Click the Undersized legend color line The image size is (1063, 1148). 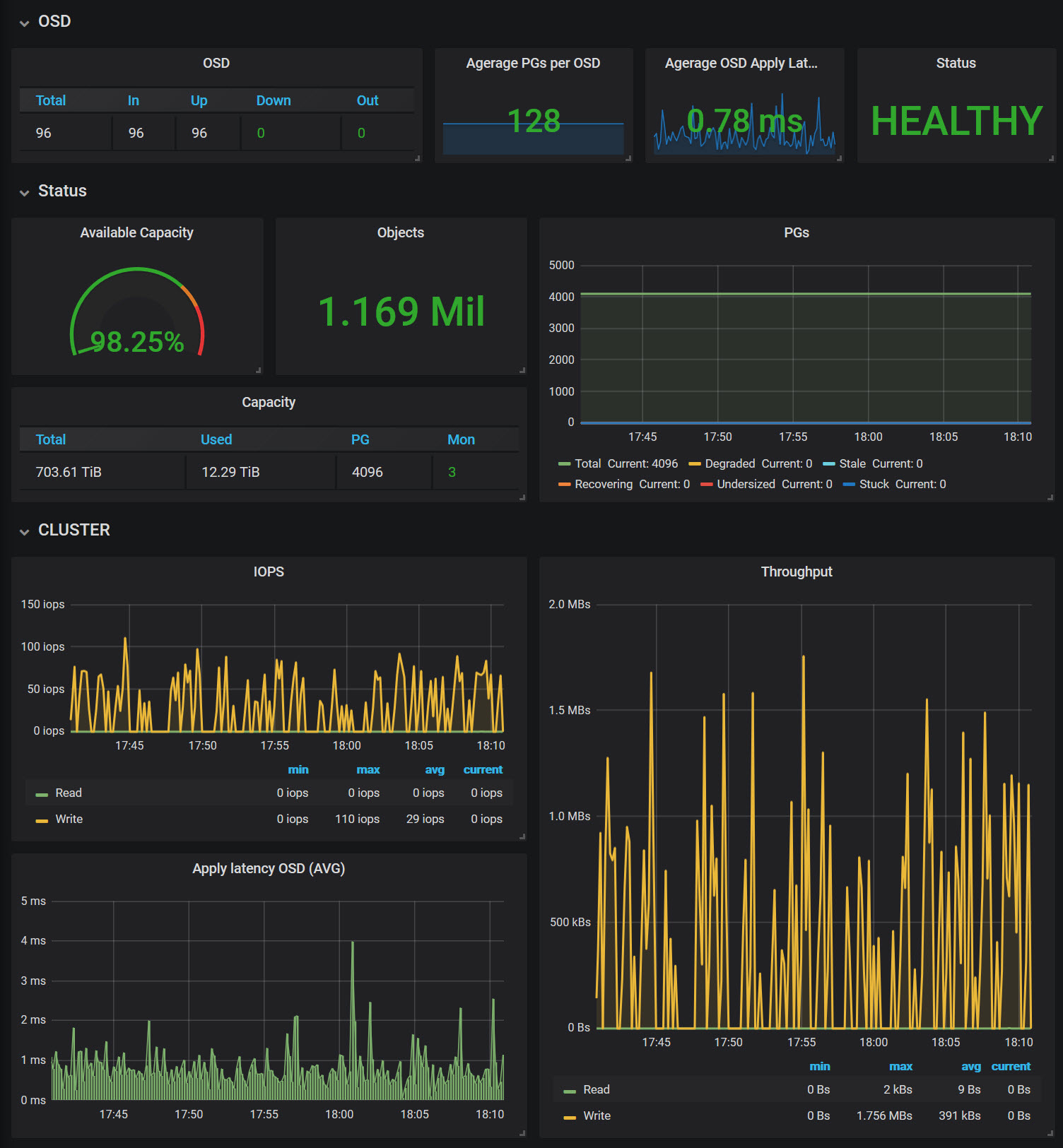click(706, 485)
